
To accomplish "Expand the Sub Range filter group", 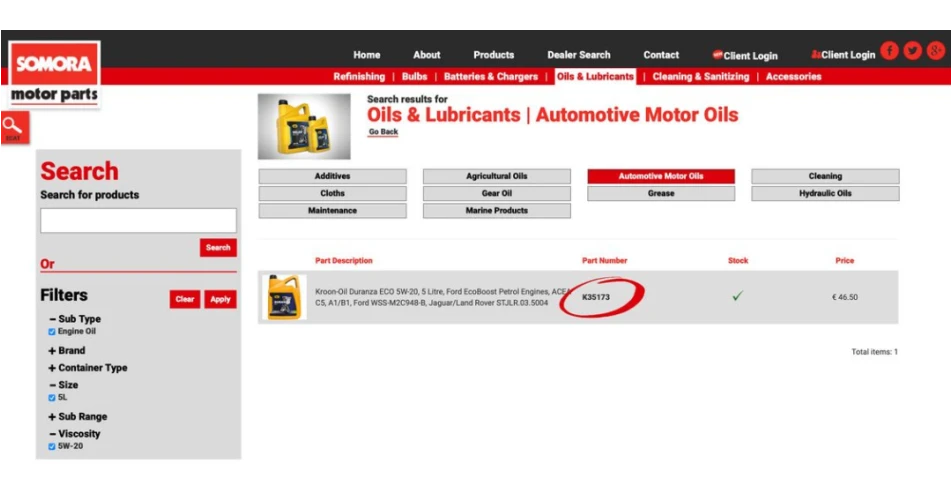I will coord(78,417).
